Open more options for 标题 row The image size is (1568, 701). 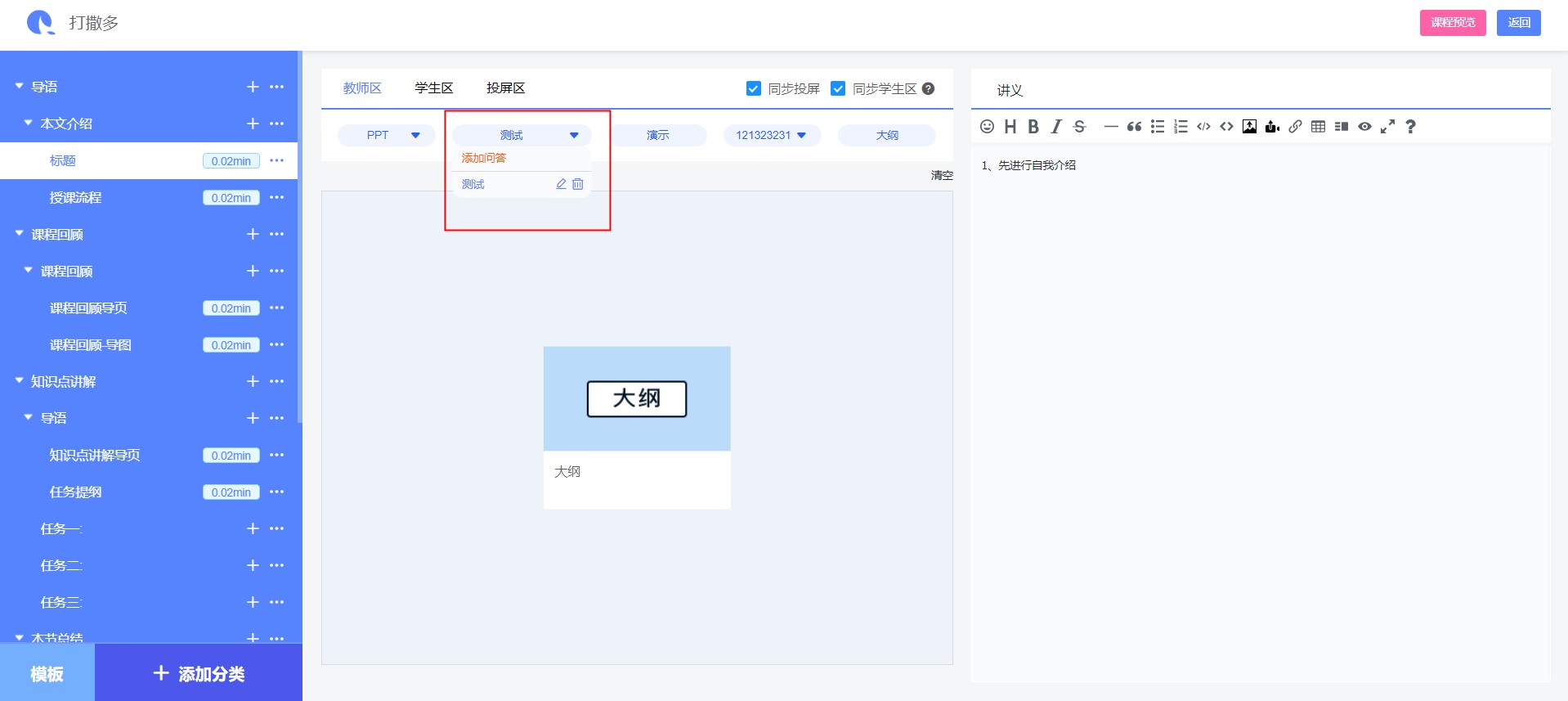(277, 160)
